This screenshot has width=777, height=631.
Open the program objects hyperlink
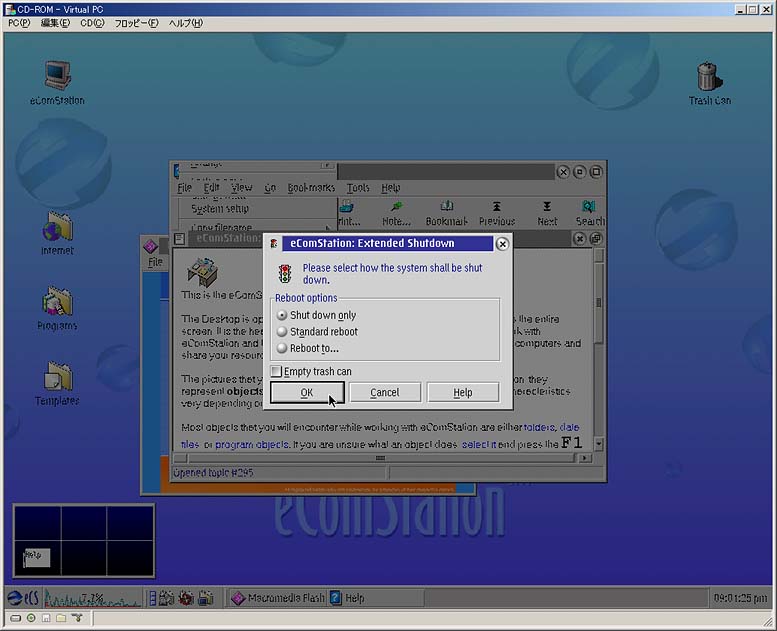pyautogui.click(x=252, y=445)
